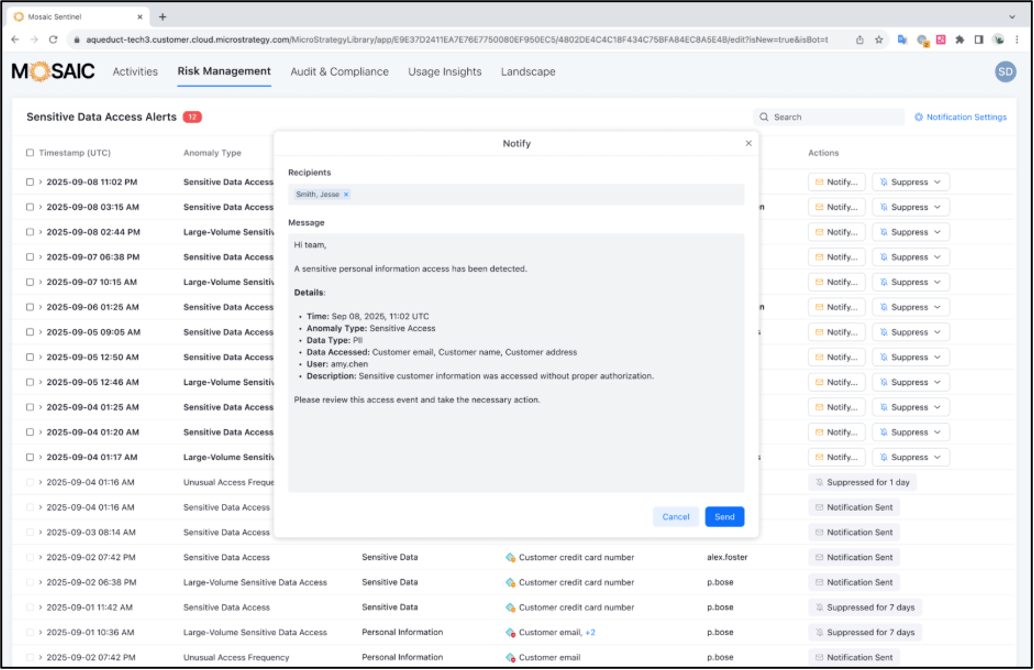Click the SD user avatar

coord(1005,71)
